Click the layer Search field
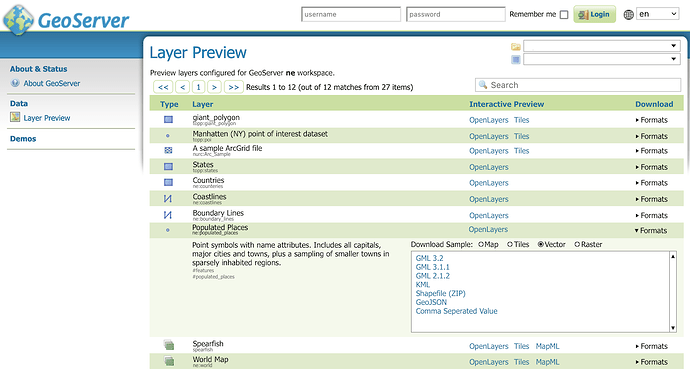The height and width of the screenshot is (373, 690). click(578, 85)
